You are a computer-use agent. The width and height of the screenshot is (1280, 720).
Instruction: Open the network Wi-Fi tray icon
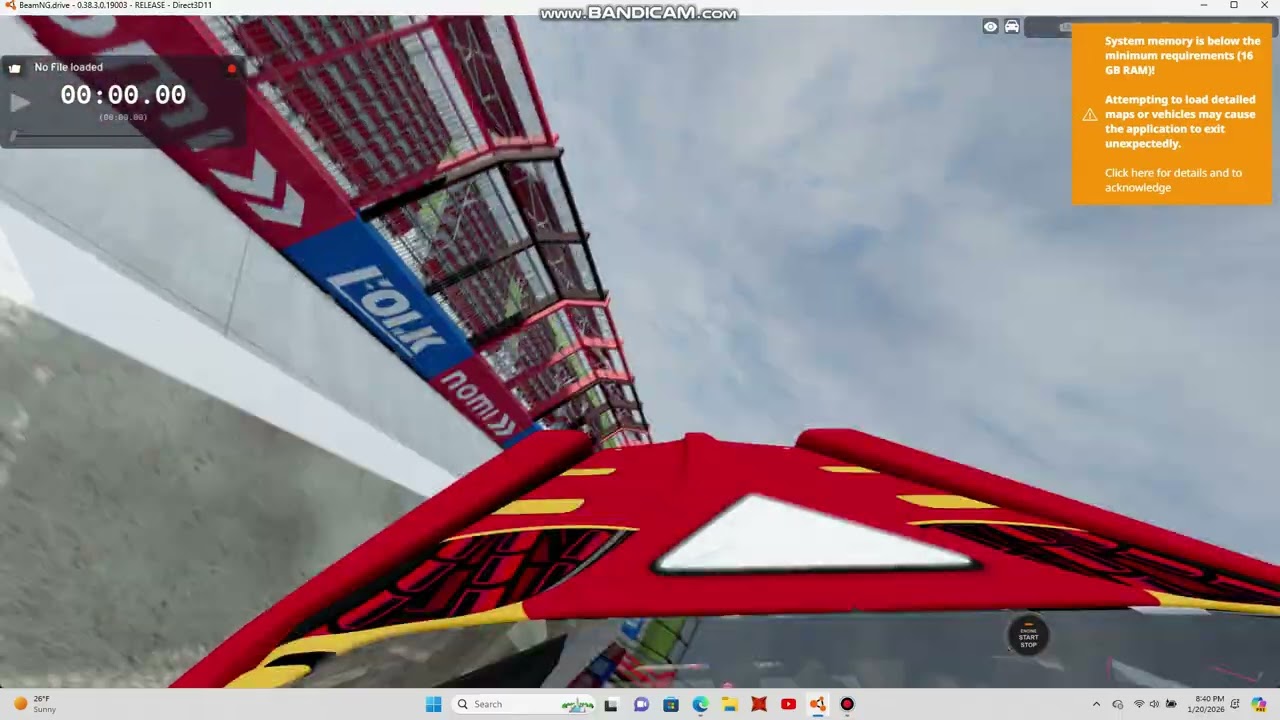pos(1138,704)
